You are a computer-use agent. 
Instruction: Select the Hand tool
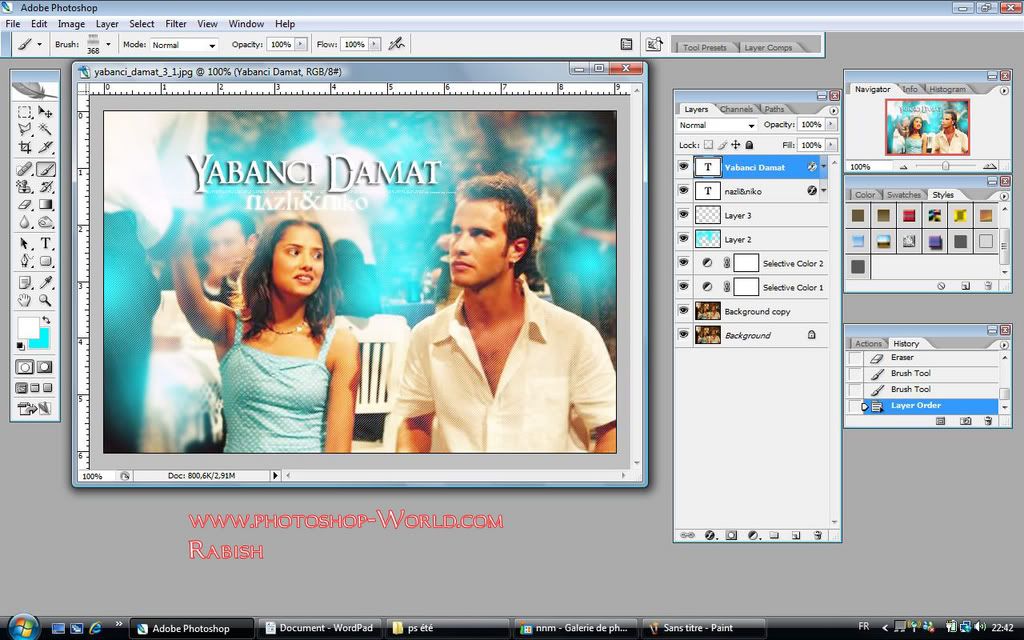point(25,300)
